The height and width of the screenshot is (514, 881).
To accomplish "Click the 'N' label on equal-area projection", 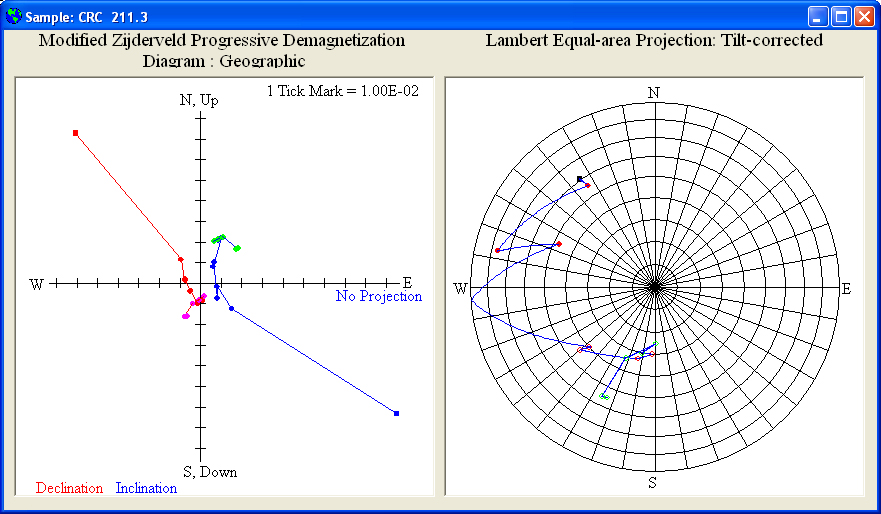I will point(653,93).
